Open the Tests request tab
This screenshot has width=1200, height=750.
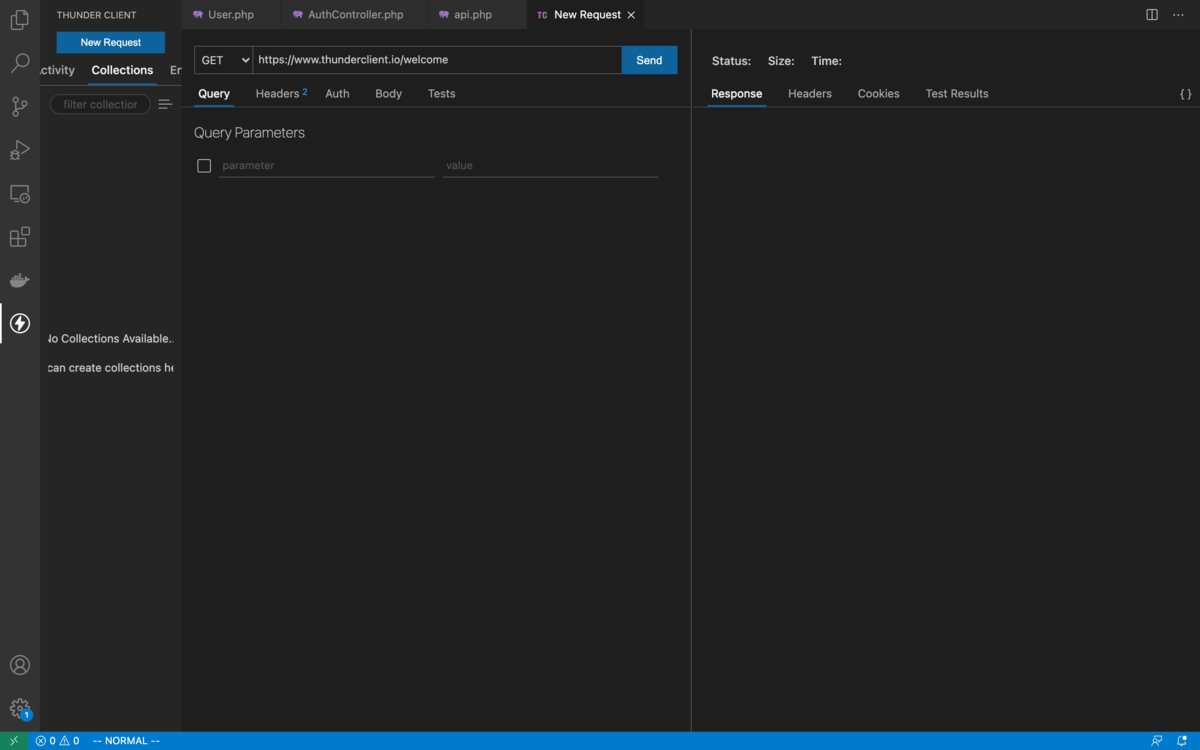tap(441, 94)
